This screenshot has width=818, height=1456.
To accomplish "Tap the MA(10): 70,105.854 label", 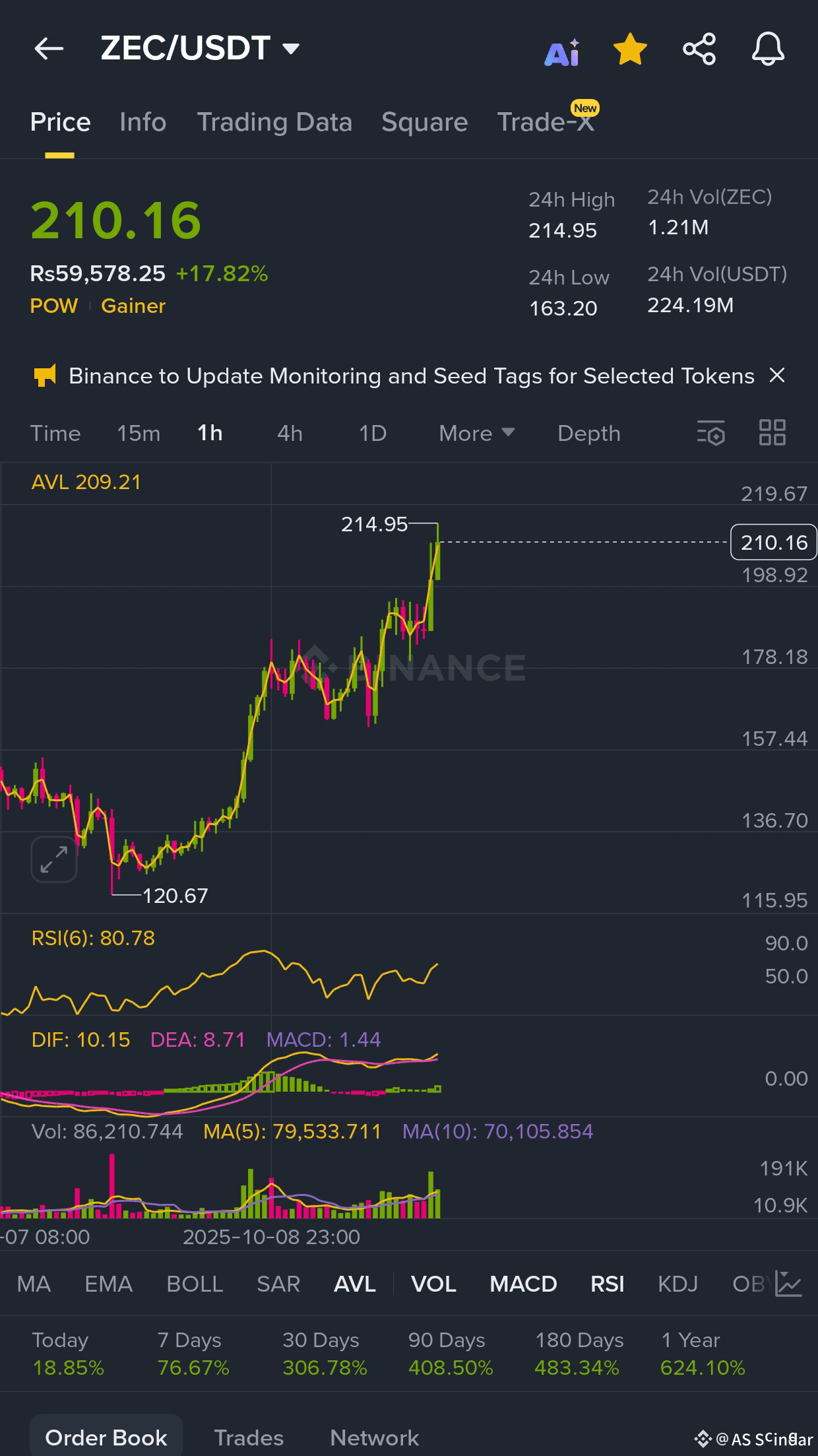I will pyautogui.click(x=498, y=1131).
